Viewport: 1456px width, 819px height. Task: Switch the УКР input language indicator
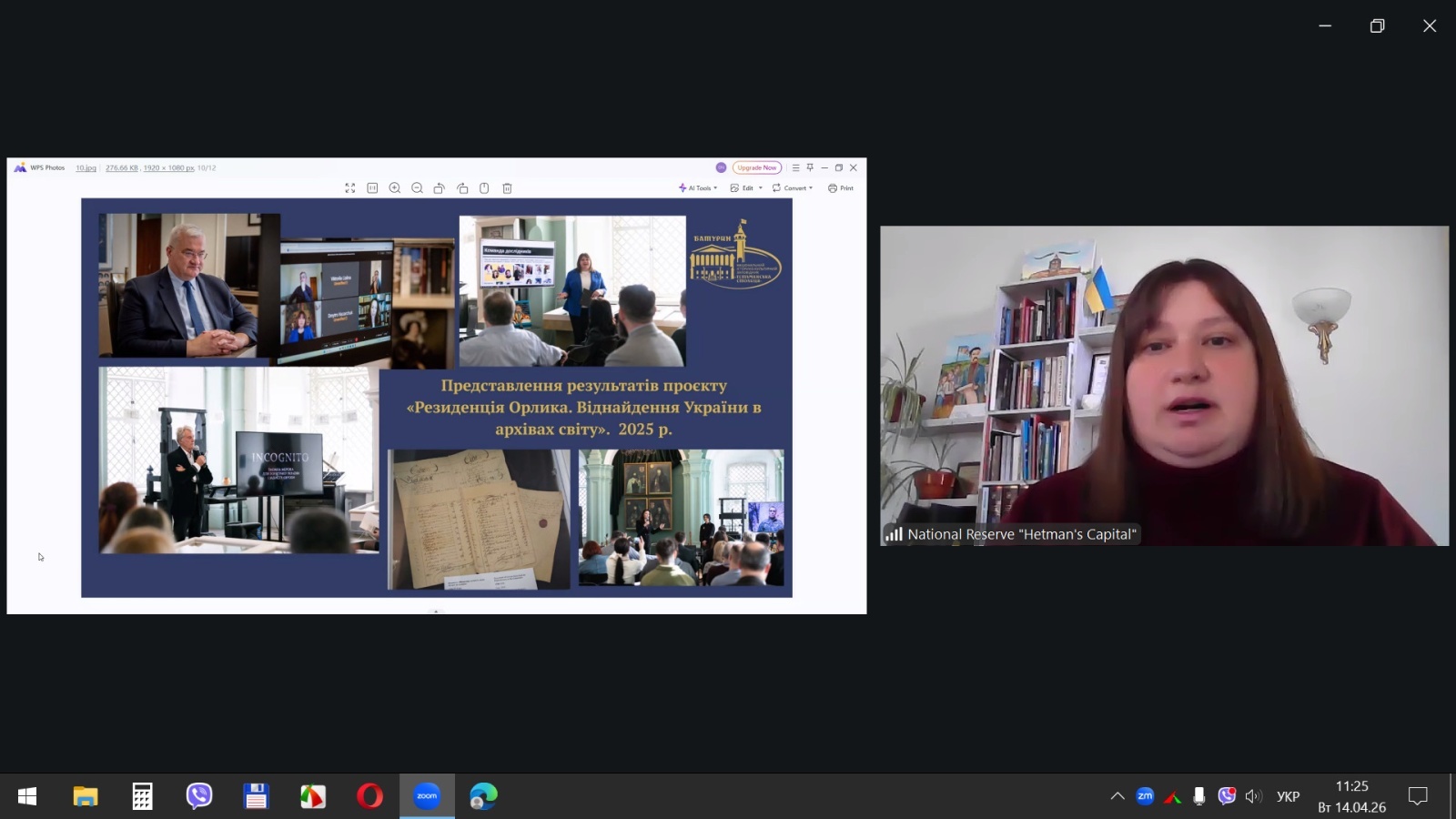point(1288,796)
